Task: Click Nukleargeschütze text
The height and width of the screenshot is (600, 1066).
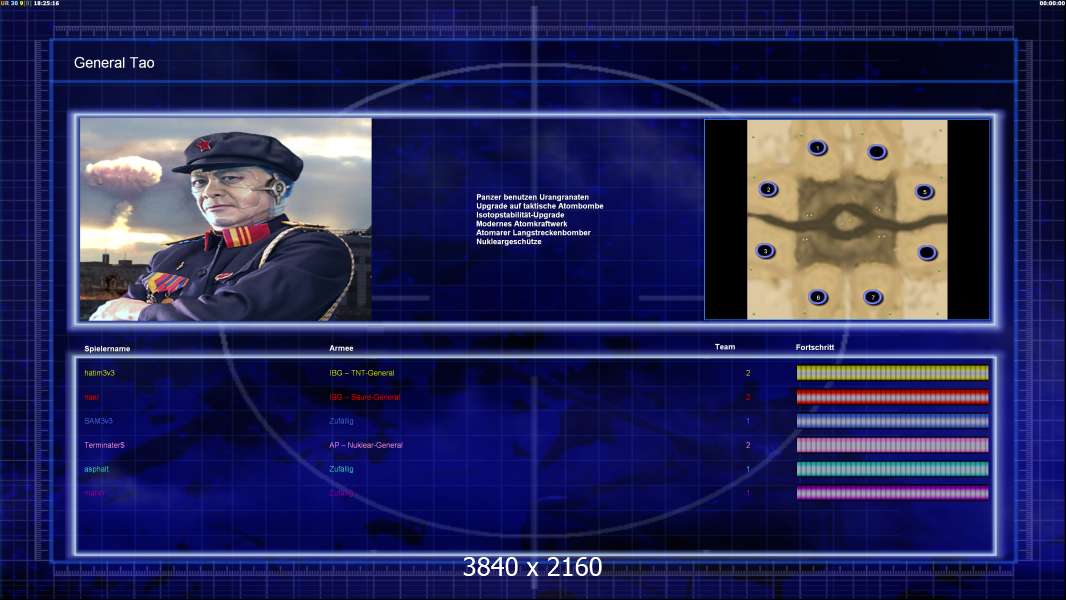Action: pyautogui.click(x=509, y=241)
